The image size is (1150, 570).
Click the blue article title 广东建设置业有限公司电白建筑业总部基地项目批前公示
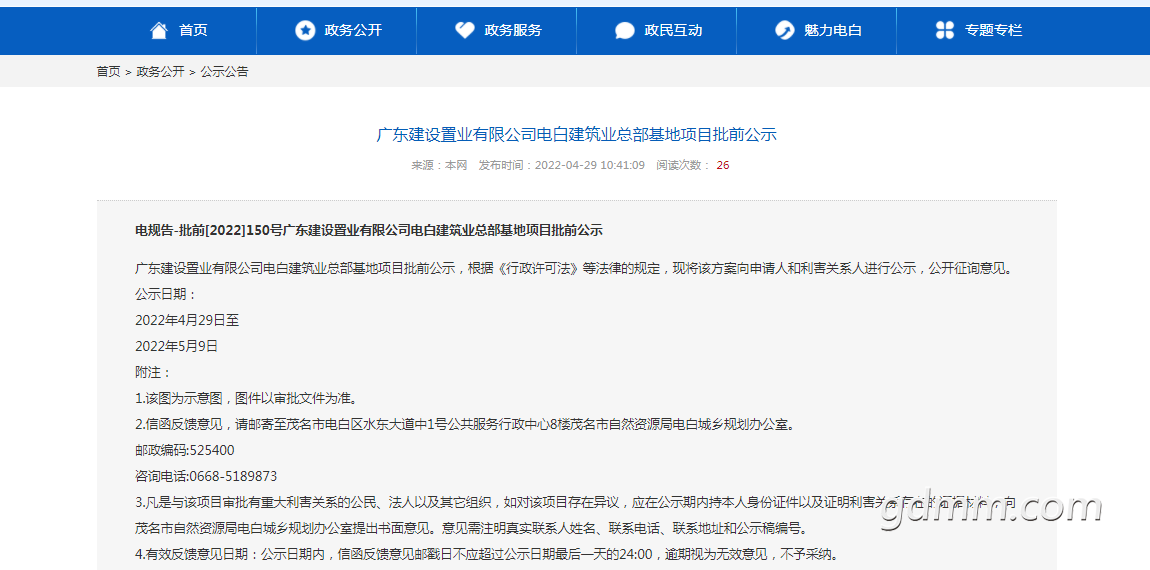(x=576, y=134)
